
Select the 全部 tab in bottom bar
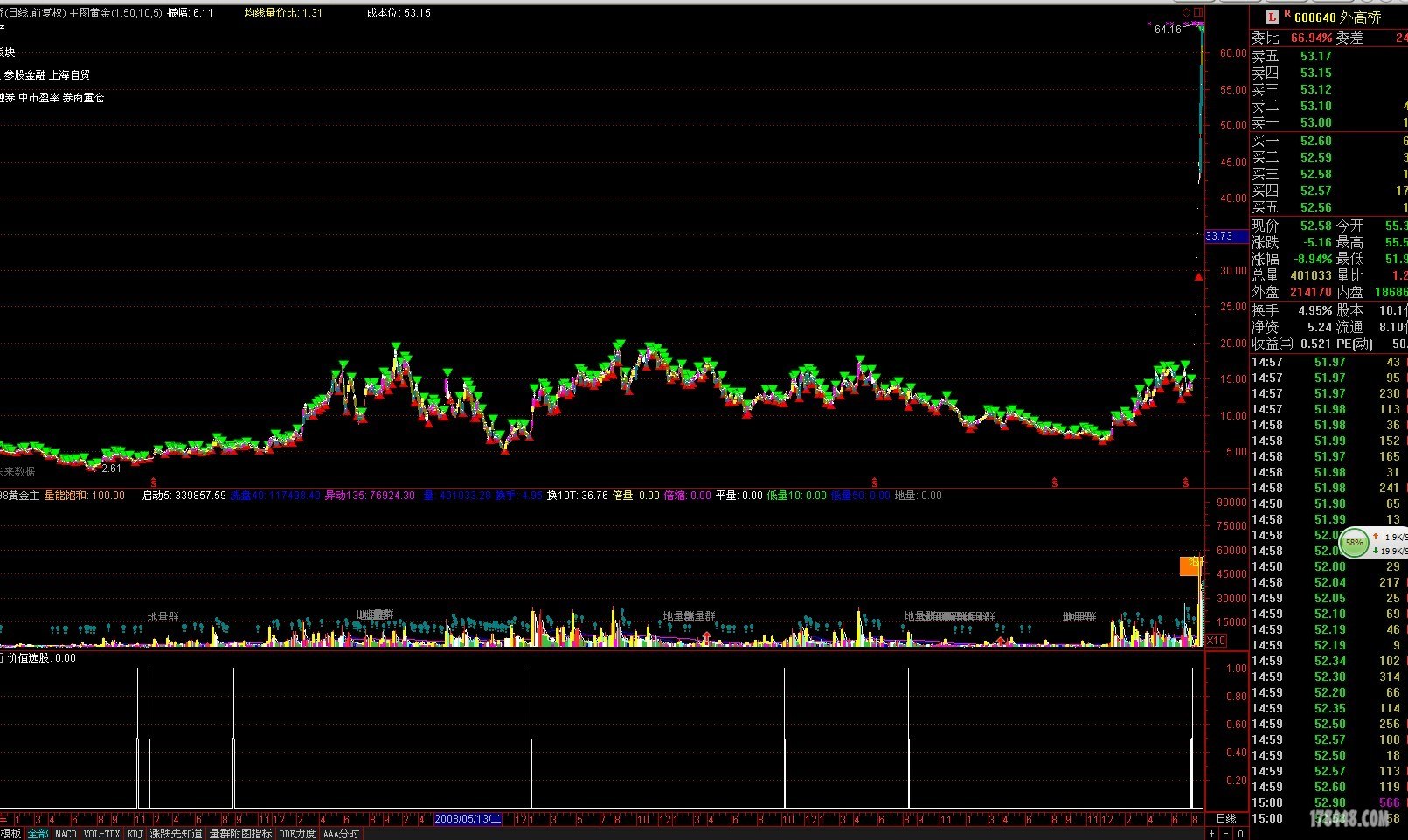click(38, 834)
